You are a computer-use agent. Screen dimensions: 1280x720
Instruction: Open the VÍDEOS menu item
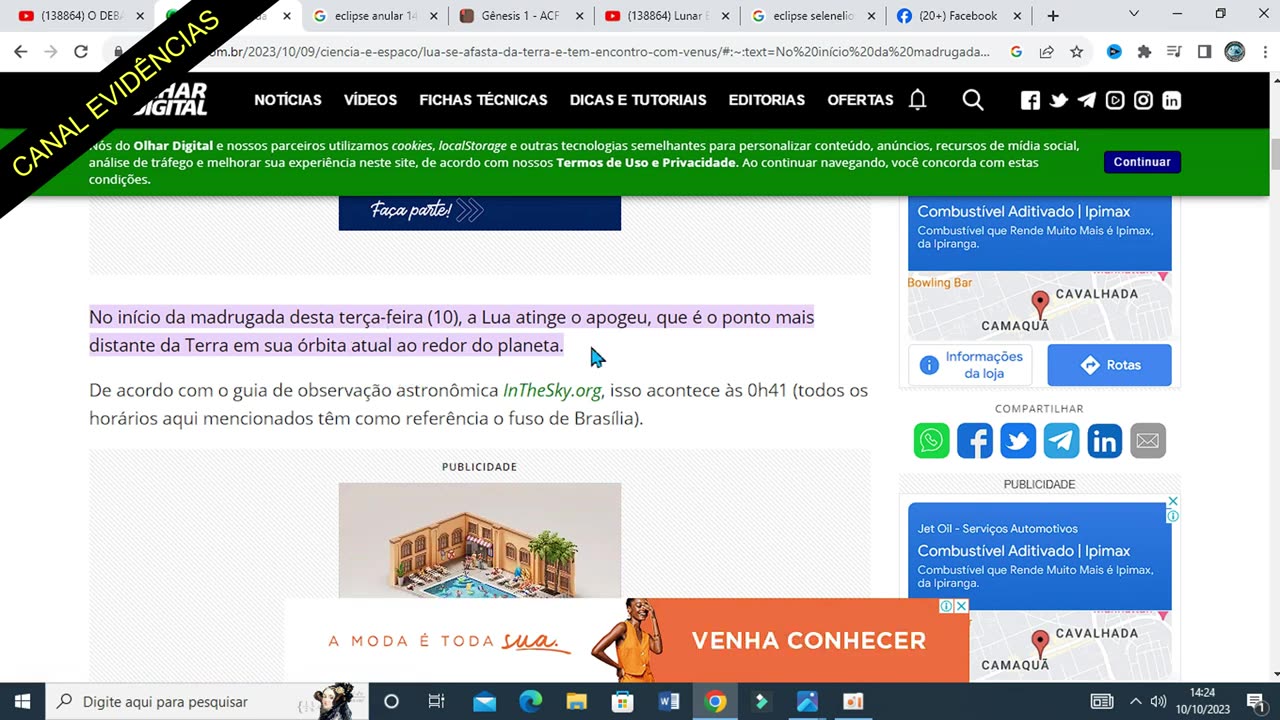pos(370,100)
